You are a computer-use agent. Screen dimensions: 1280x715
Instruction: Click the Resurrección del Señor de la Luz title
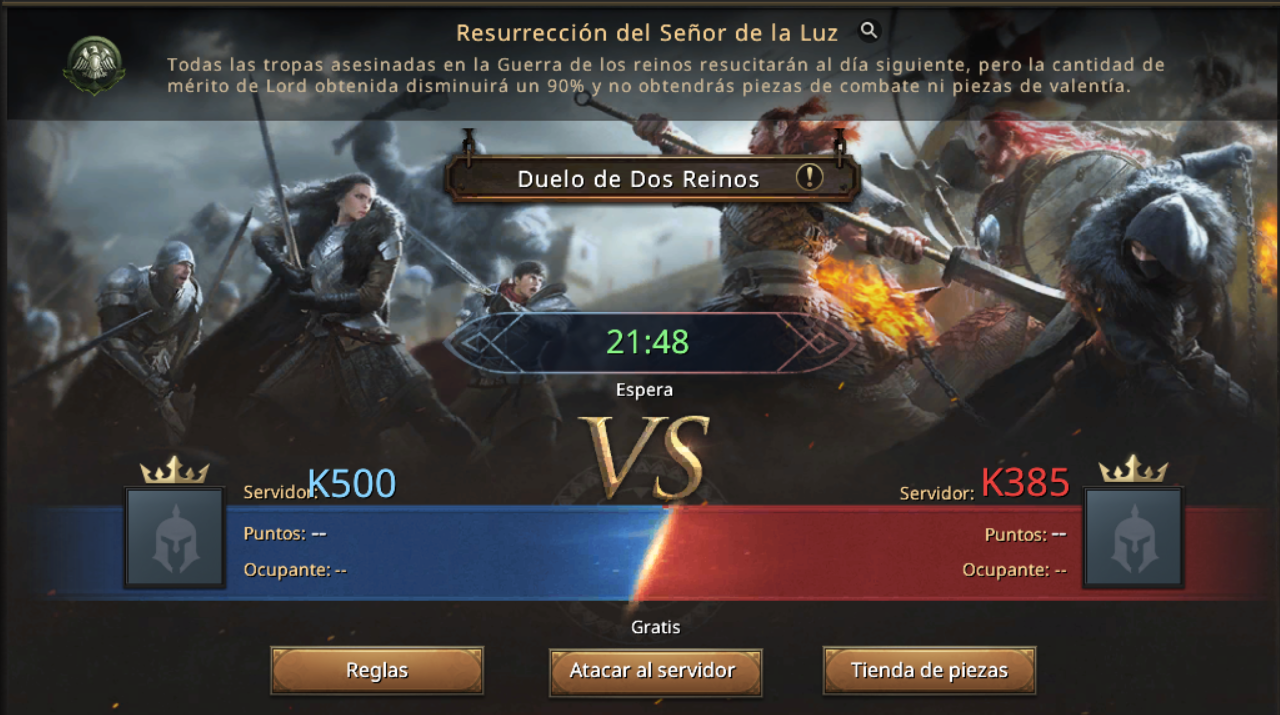647,33
